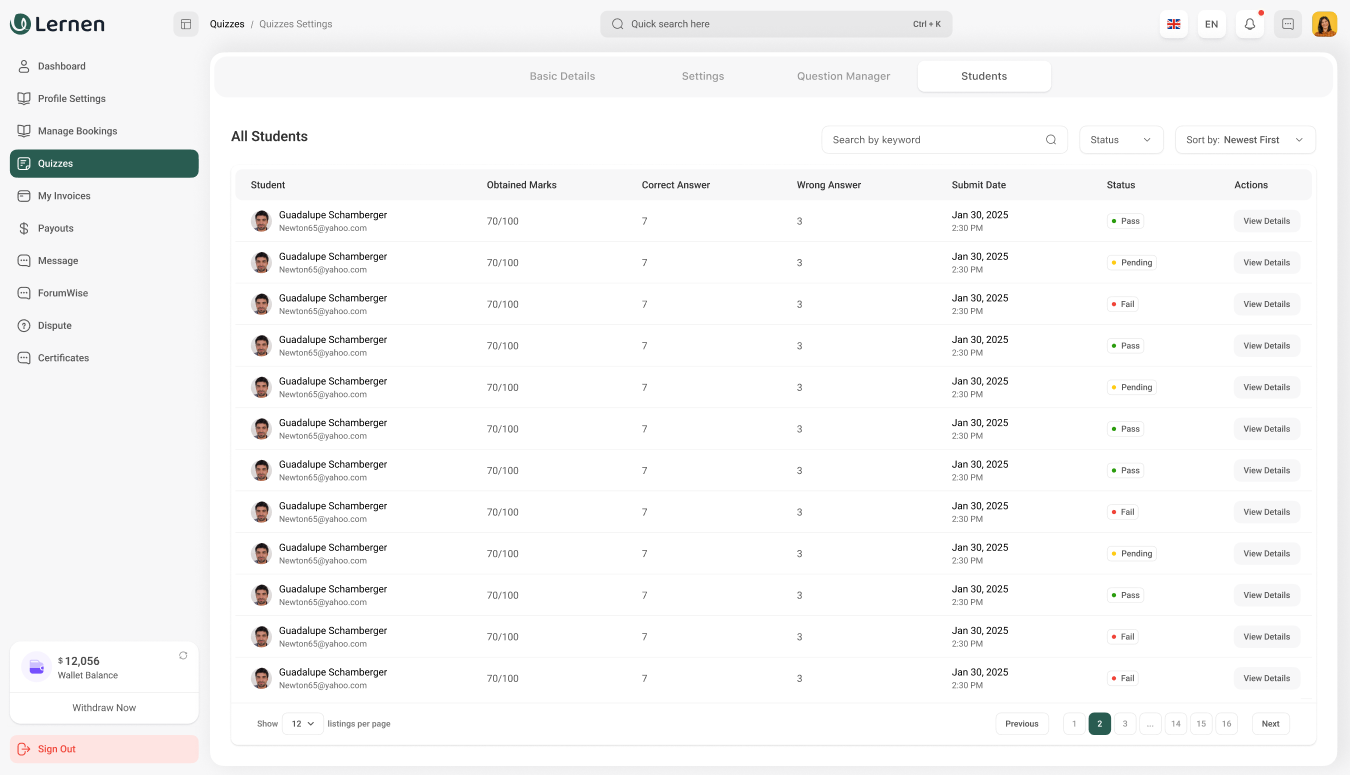Click the notification bell icon
The width and height of the screenshot is (1350, 775).
click(1249, 24)
